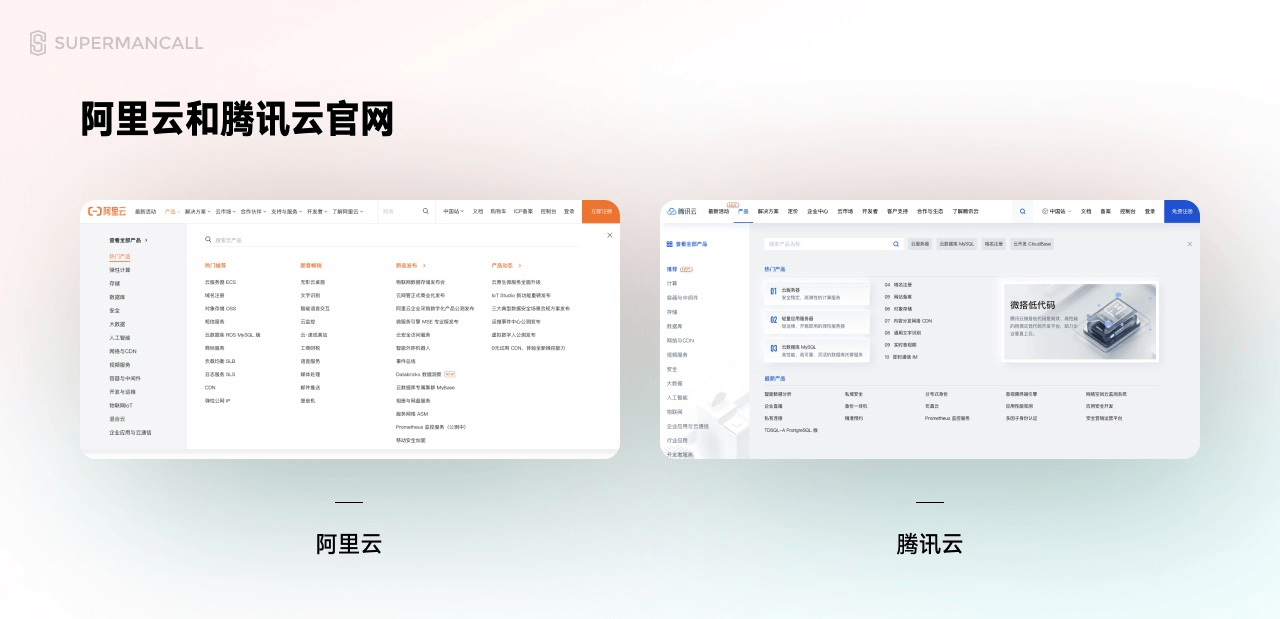The width and height of the screenshot is (1280, 619).
Task: Click the Tencent Cloud 登录 link
Action: [1150, 211]
